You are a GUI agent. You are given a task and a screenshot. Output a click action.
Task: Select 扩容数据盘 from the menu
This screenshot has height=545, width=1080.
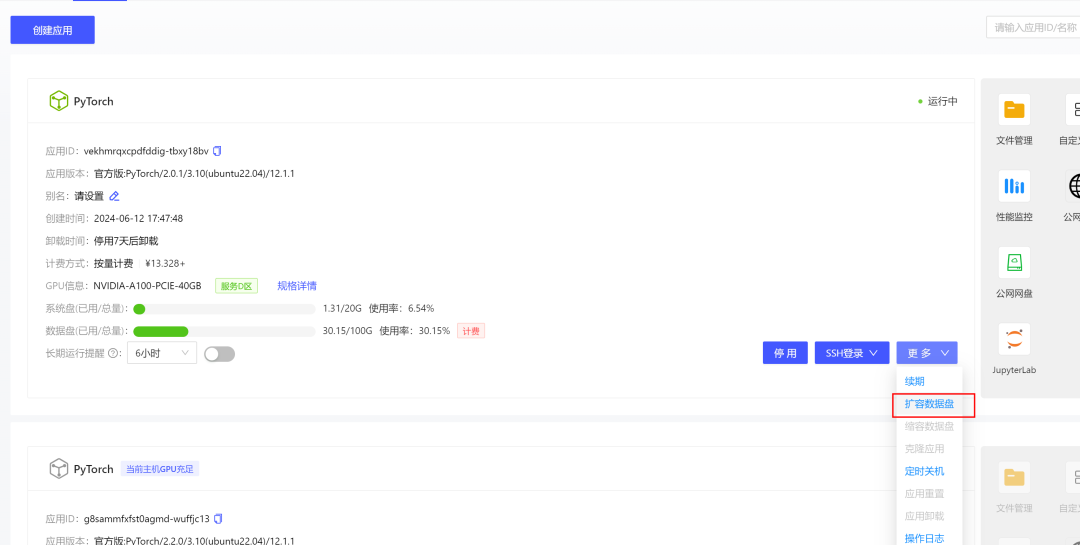[929, 404]
